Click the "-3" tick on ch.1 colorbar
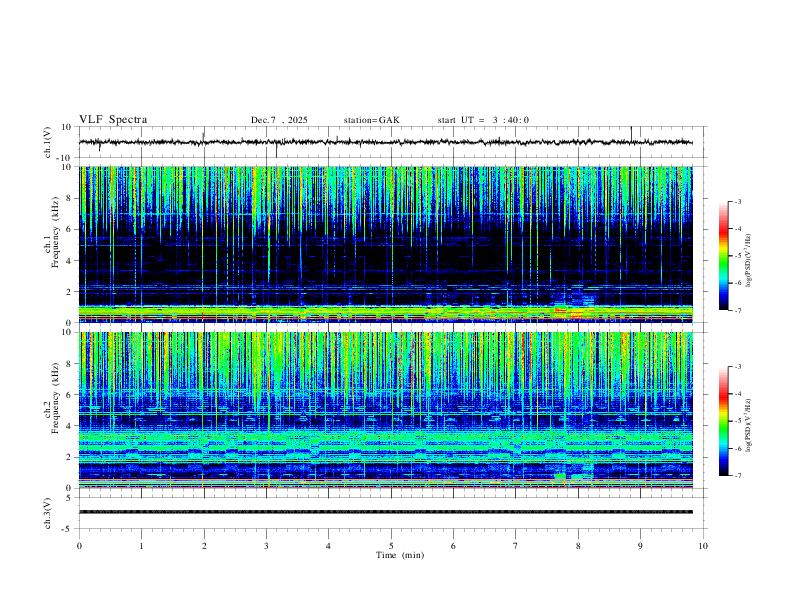 [737, 201]
